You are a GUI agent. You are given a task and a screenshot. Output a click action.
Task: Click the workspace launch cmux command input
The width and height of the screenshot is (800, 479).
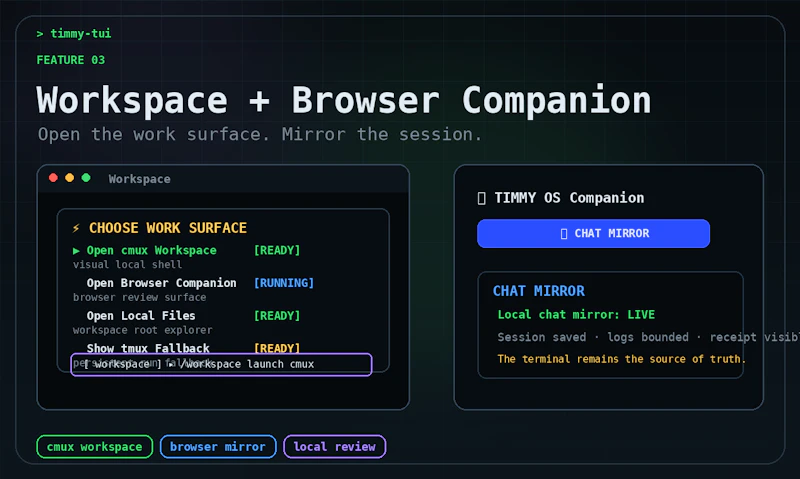click(221, 364)
